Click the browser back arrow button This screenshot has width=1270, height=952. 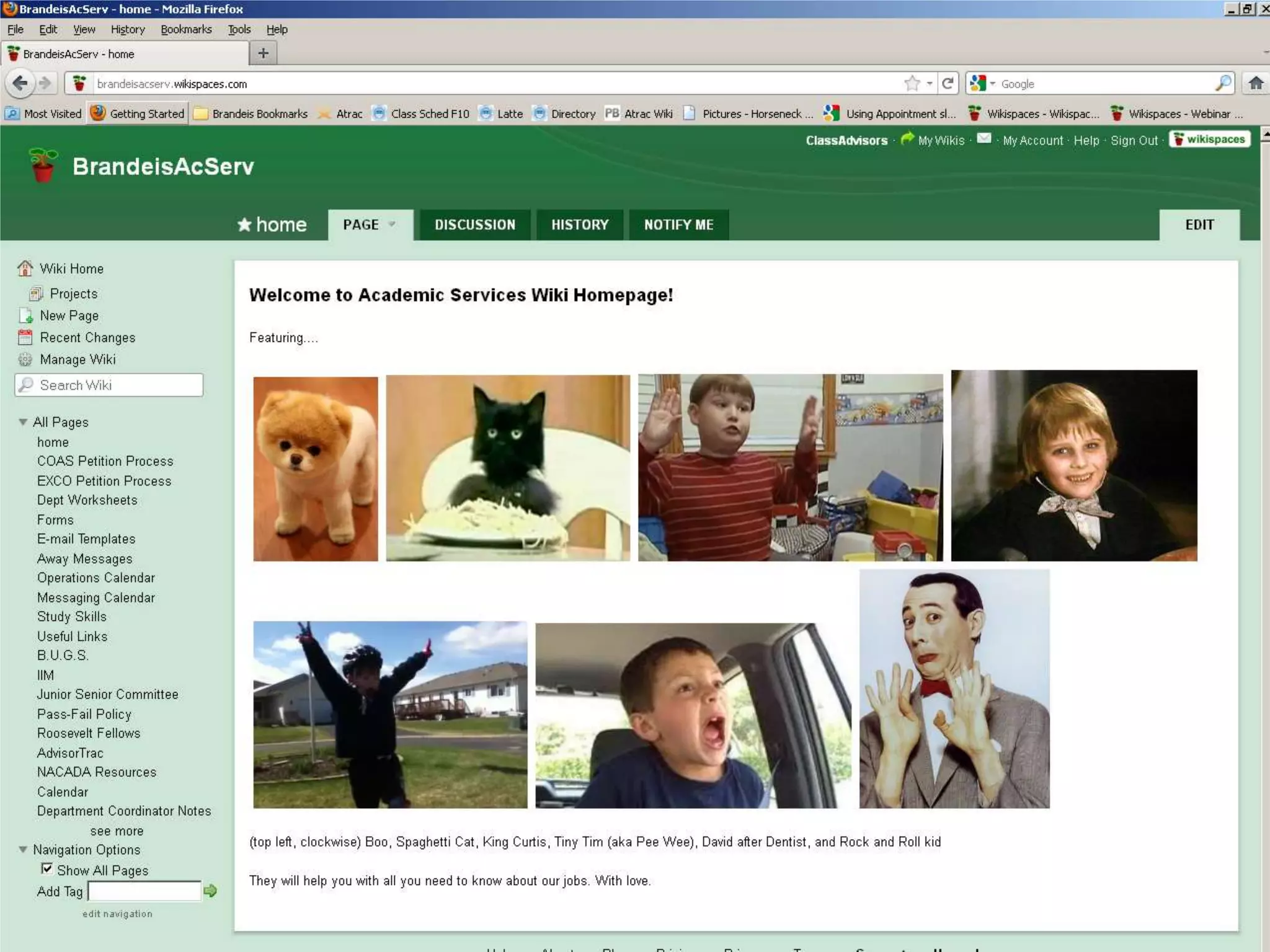[x=20, y=83]
